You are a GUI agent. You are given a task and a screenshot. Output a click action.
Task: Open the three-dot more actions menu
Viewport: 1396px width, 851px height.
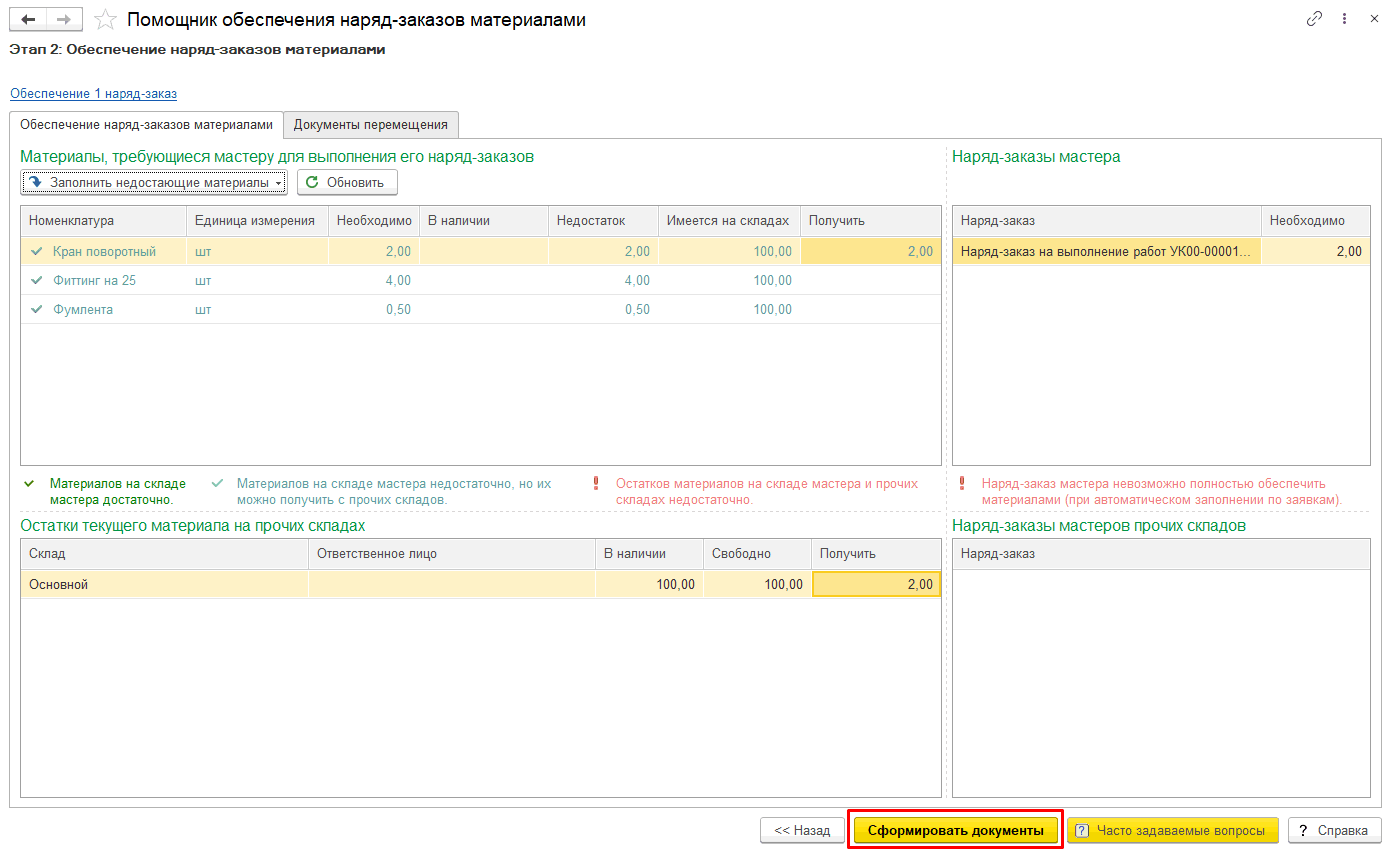click(1345, 19)
